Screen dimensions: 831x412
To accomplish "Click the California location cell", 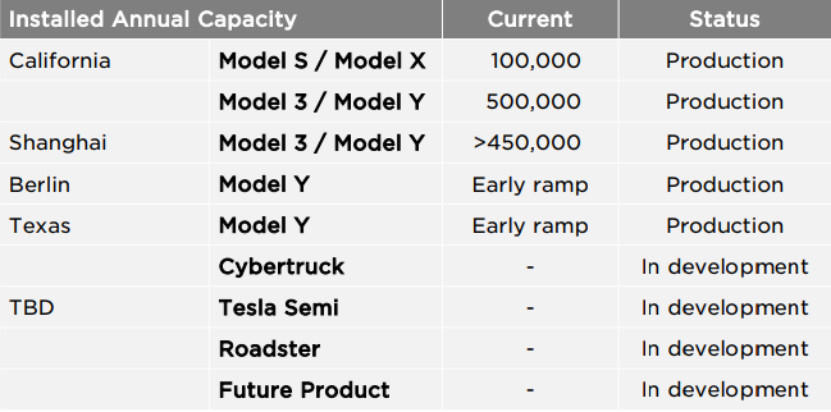I will click(60, 61).
